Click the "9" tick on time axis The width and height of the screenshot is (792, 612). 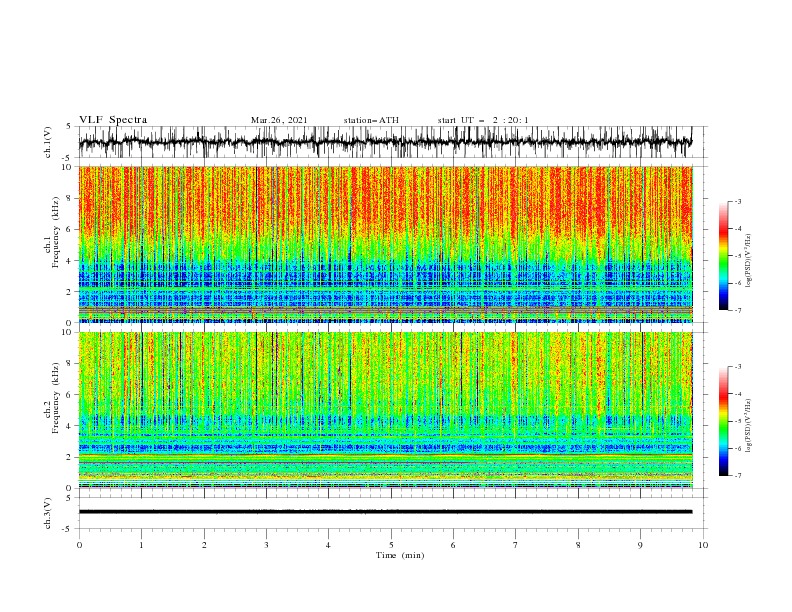(640, 545)
